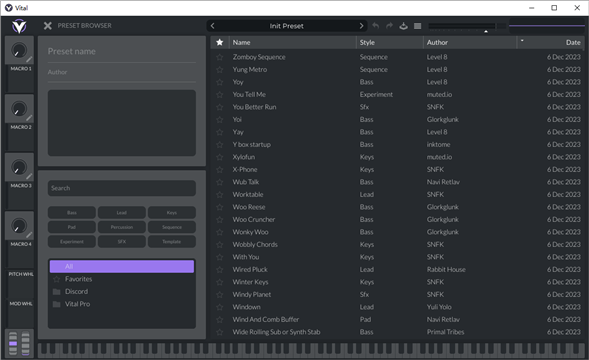Click the Macro 2 edit pencil icon

coord(29,118)
